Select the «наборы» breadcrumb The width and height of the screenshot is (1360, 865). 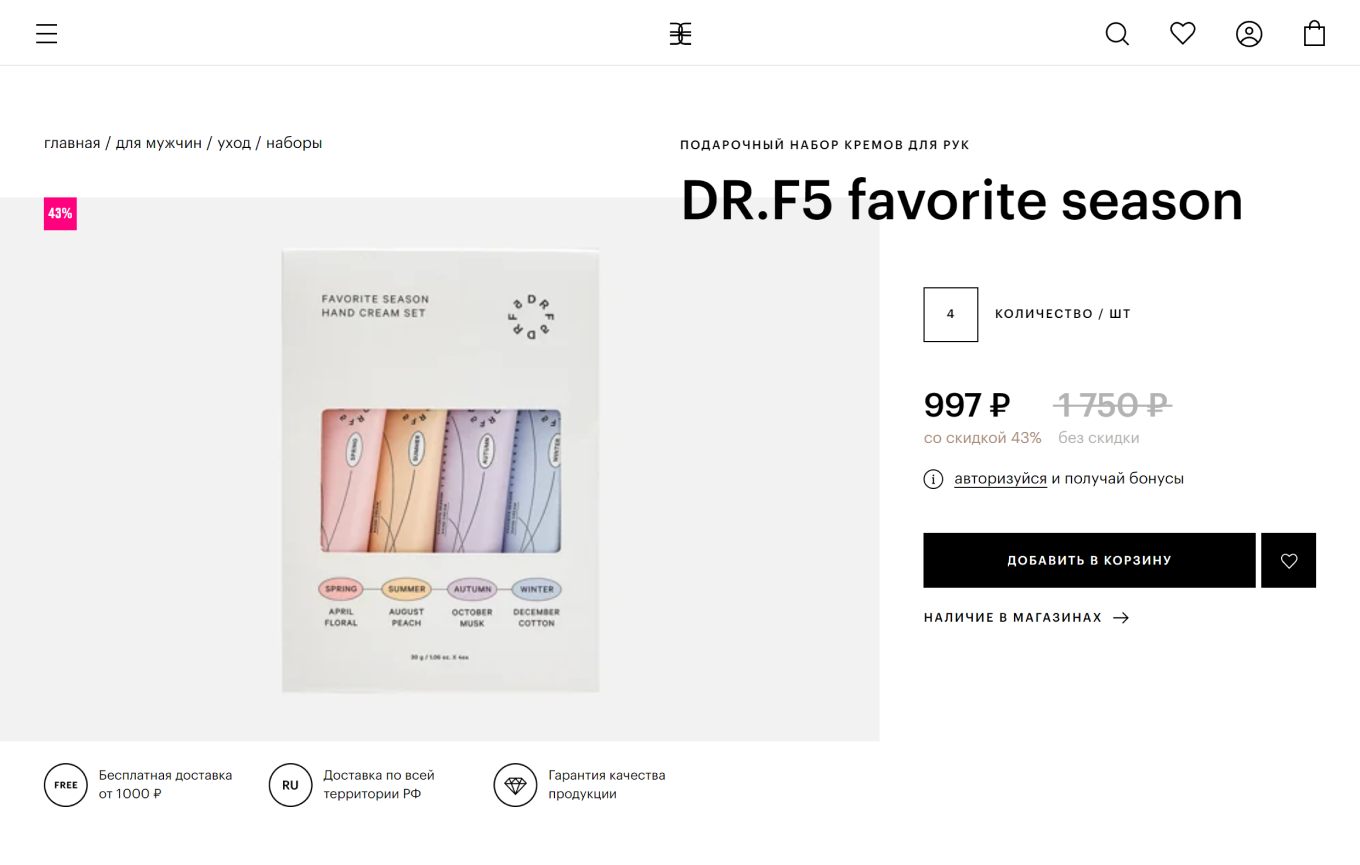coord(294,143)
